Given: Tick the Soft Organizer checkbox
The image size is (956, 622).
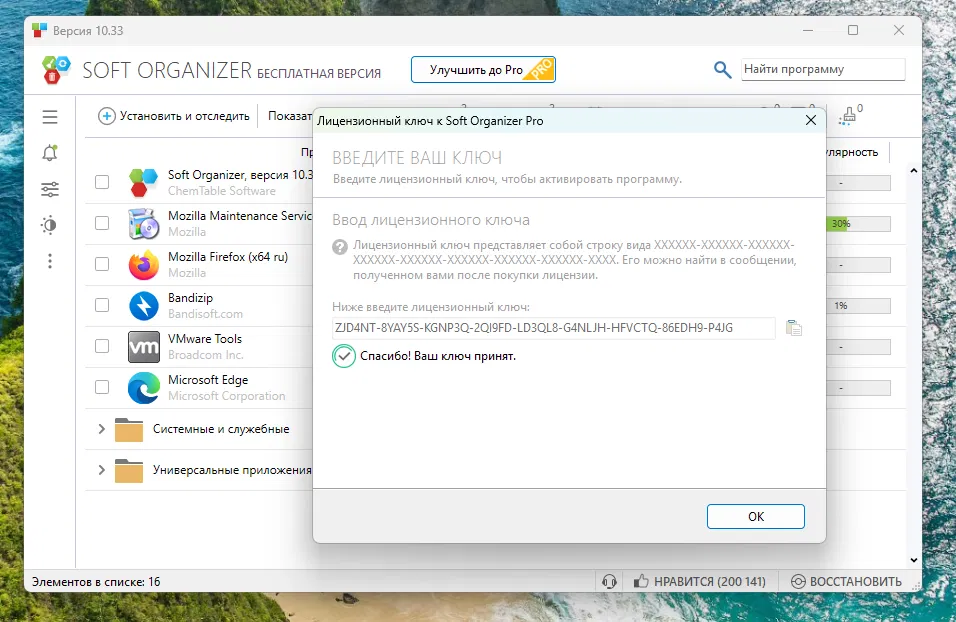Looking at the screenshot, I should [102, 182].
